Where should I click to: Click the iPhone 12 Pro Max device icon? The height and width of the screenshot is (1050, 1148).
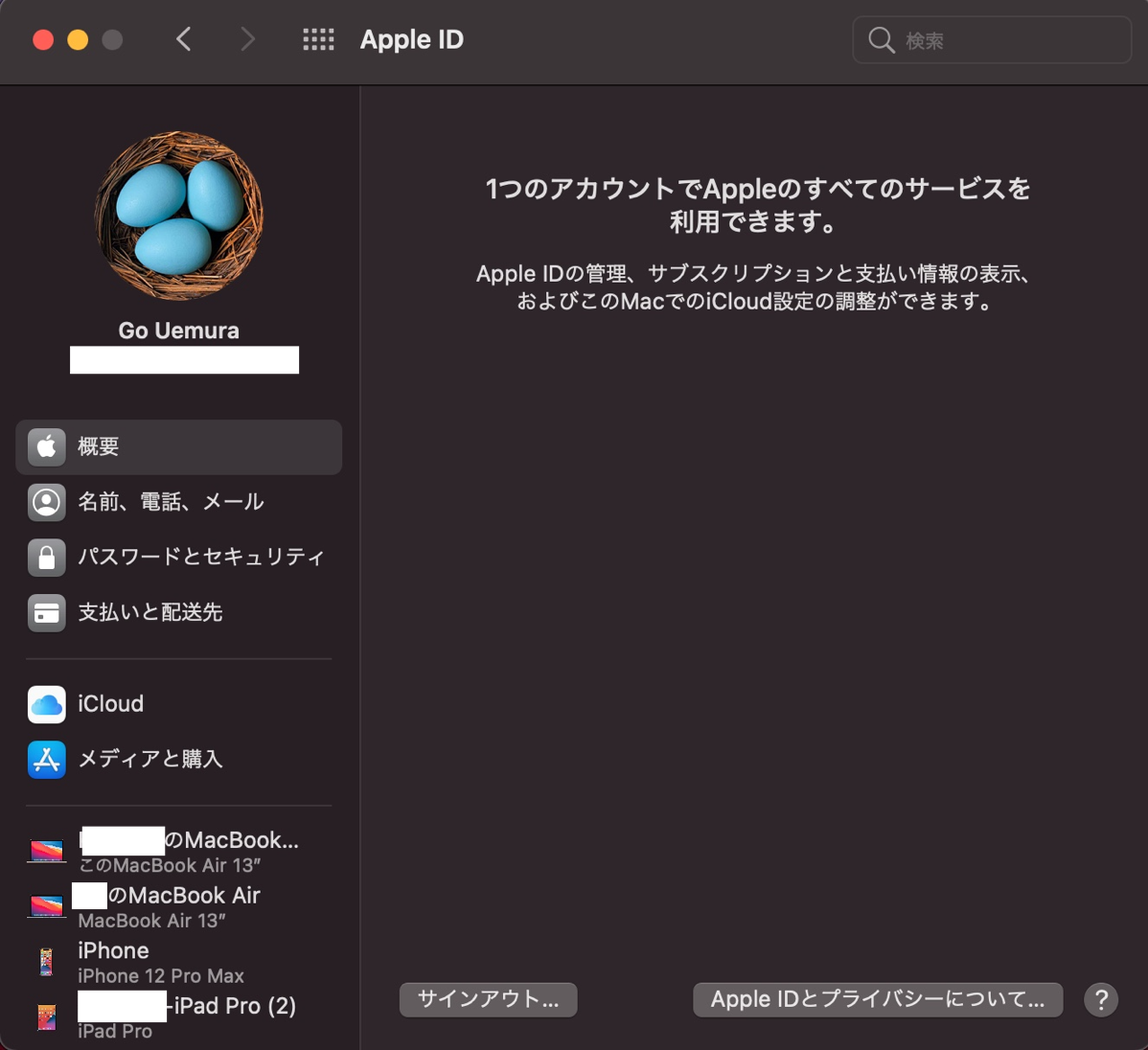pos(47,962)
